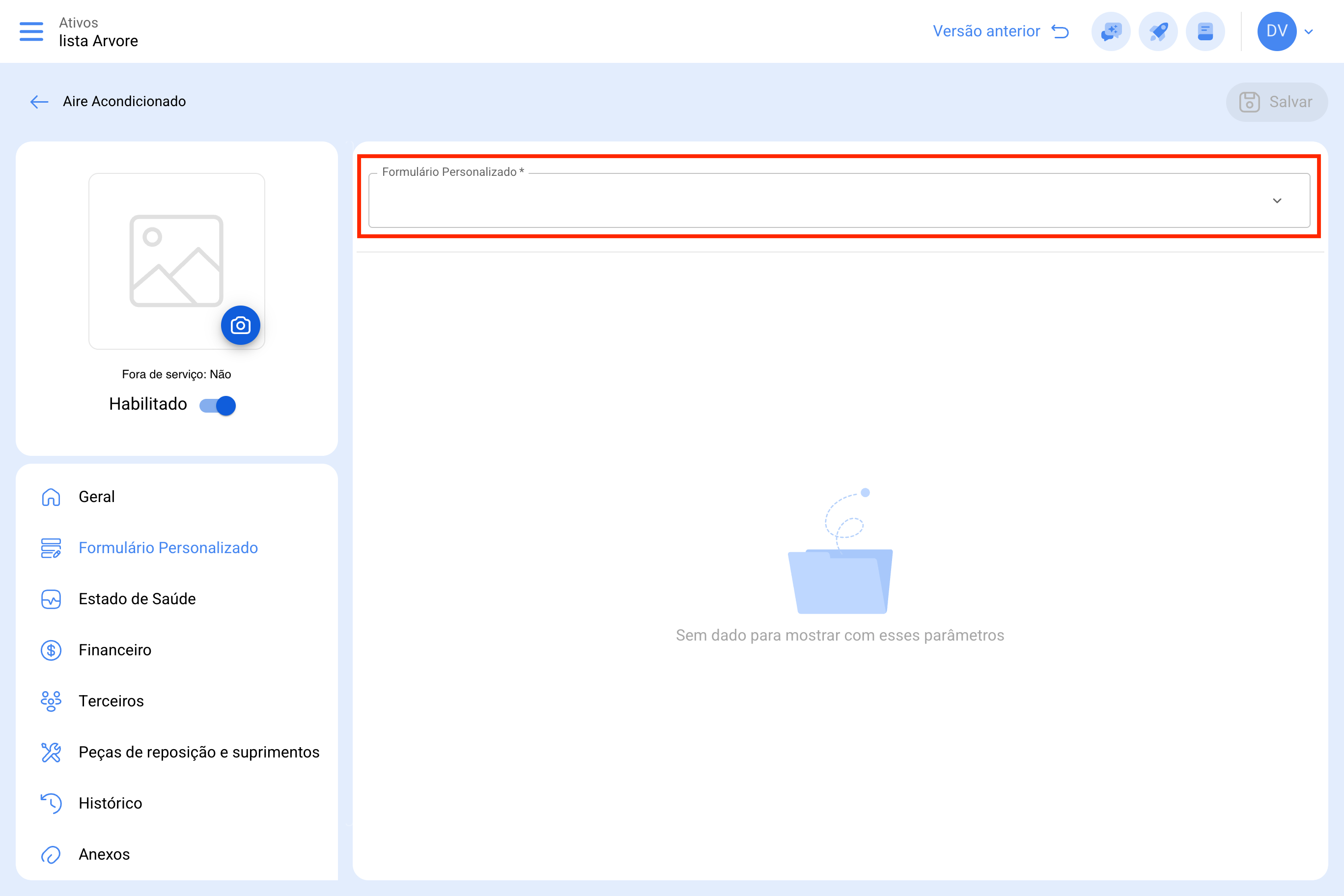Click the rocket icon in header
The height and width of the screenshot is (896, 1344).
(1158, 31)
